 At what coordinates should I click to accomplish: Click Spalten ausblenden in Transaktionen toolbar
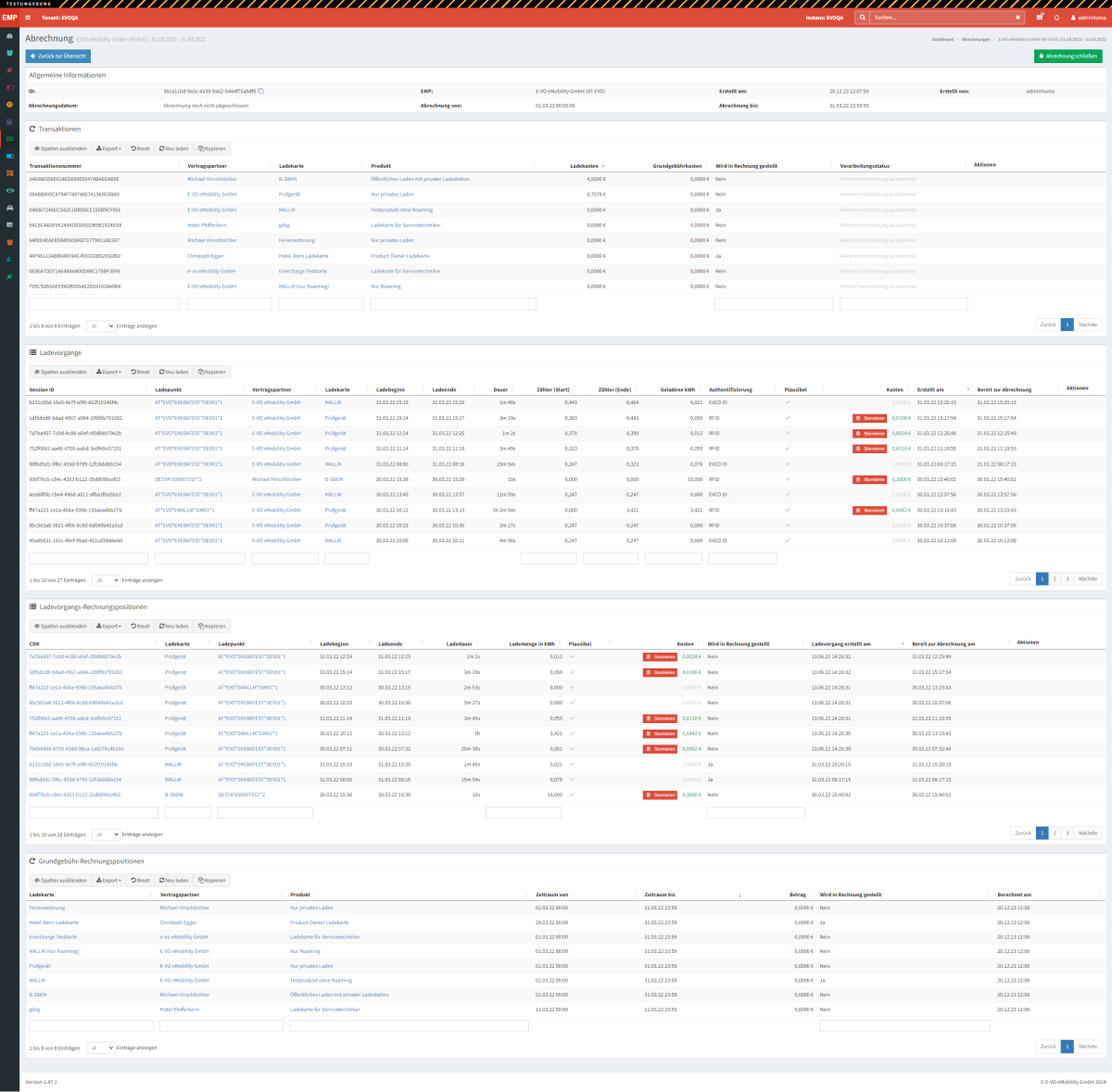60,148
